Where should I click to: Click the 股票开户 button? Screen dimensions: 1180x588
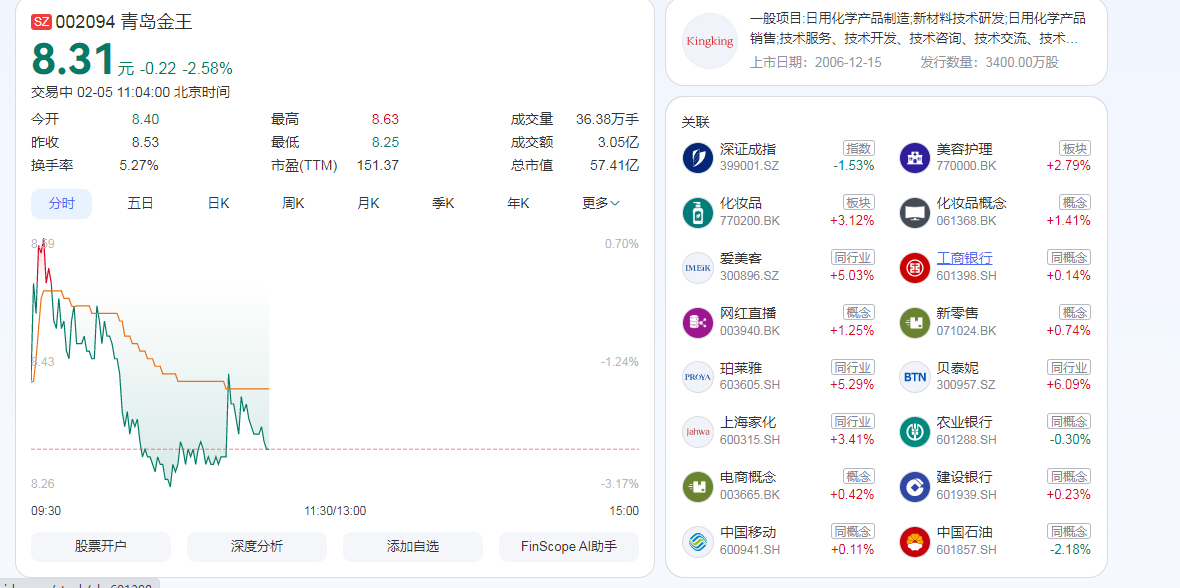(101, 547)
